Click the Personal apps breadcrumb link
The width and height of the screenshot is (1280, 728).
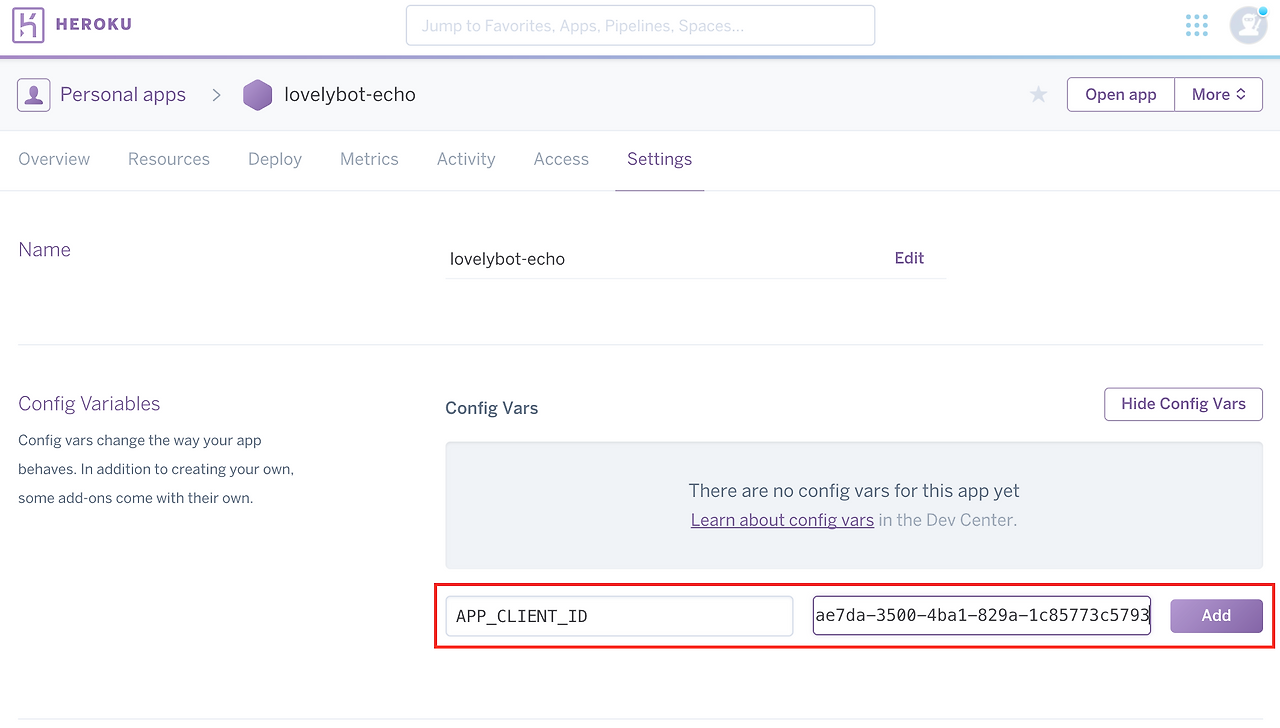(x=123, y=95)
